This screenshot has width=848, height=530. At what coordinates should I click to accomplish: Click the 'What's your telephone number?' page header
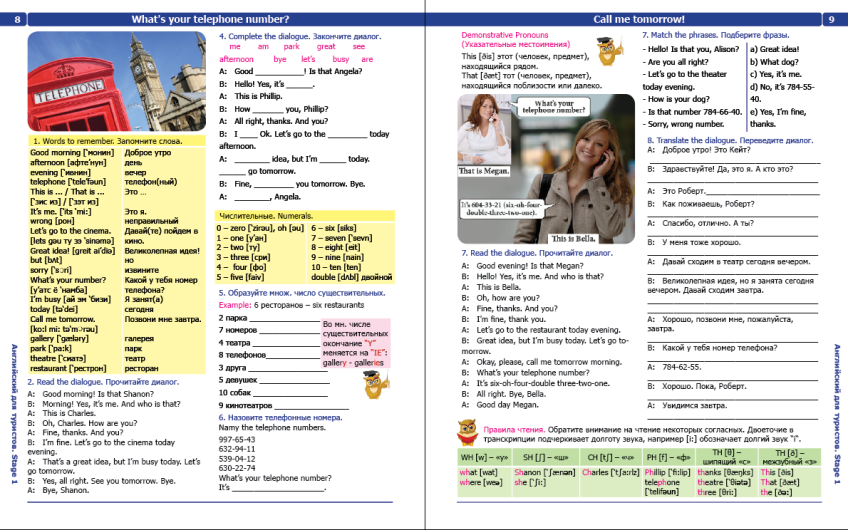[210, 19]
